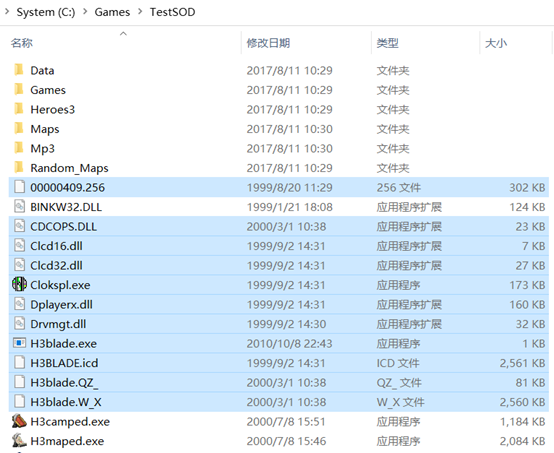Viewport: 554px width, 453px height.
Task: Click the Drvmgt.dll file icon
Action: point(19,323)
